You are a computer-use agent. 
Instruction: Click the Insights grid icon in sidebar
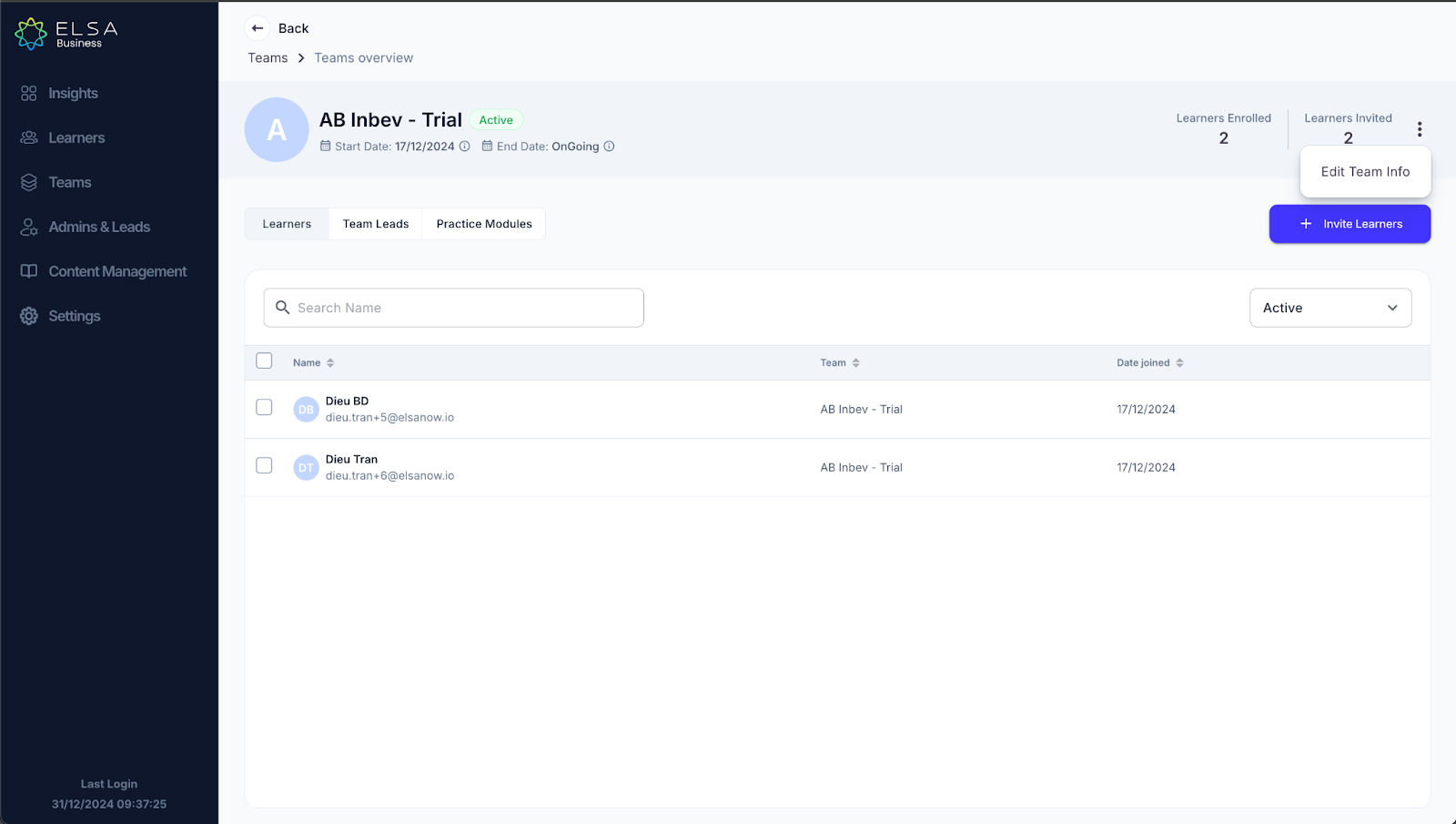point(29,93)
